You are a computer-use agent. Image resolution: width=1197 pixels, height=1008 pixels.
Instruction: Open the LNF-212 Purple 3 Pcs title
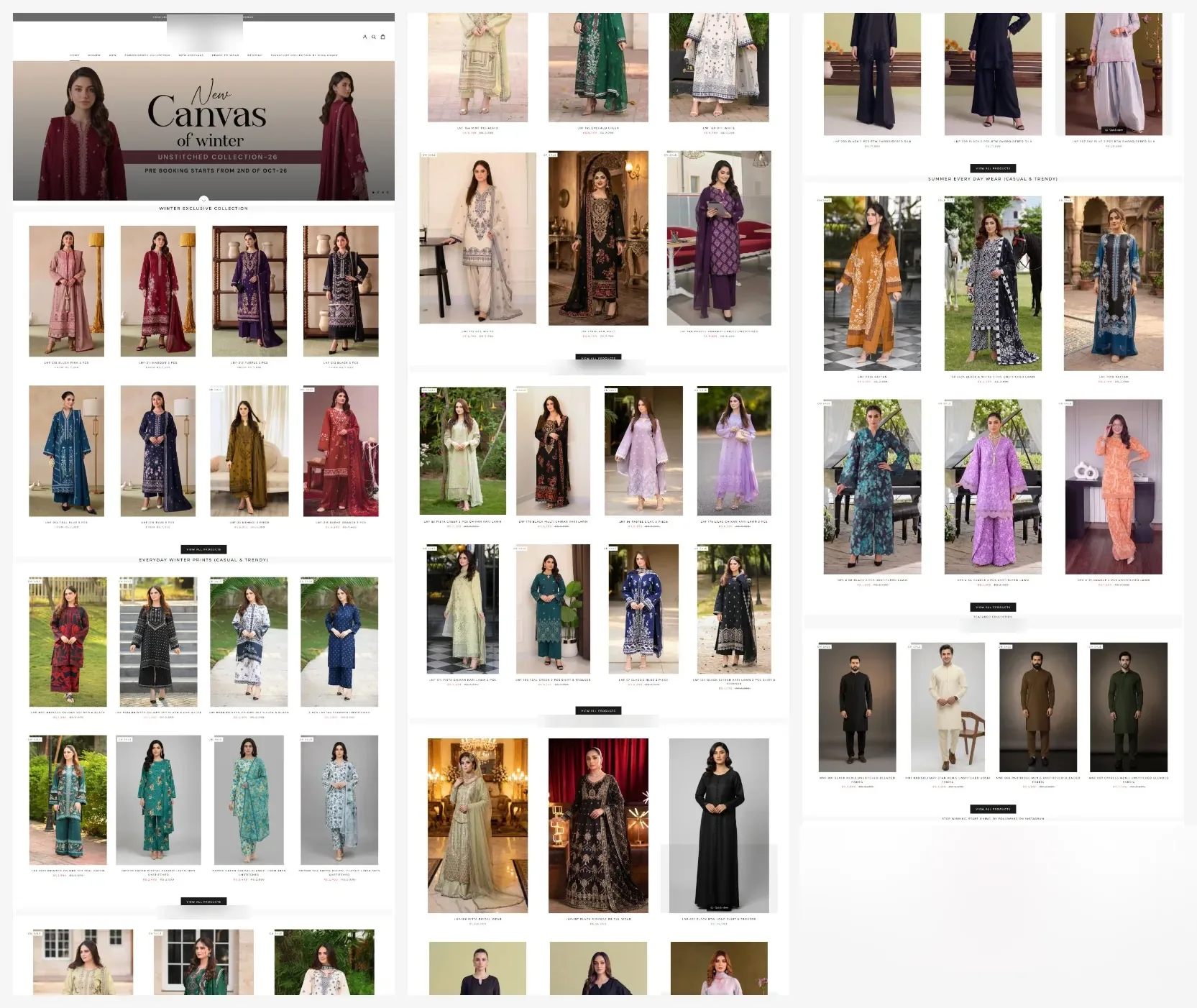tap(249, 363)
